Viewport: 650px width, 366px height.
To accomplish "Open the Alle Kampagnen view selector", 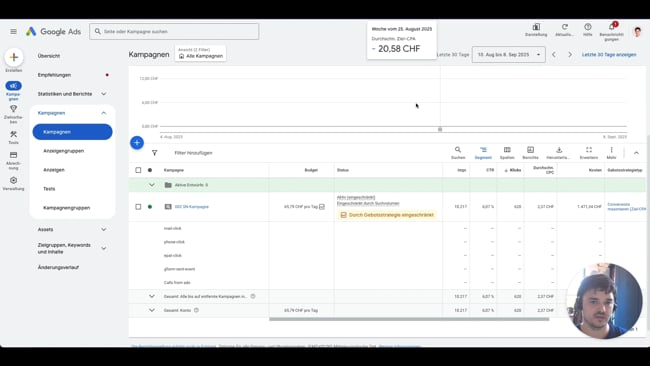I will (x=201, y=53).
